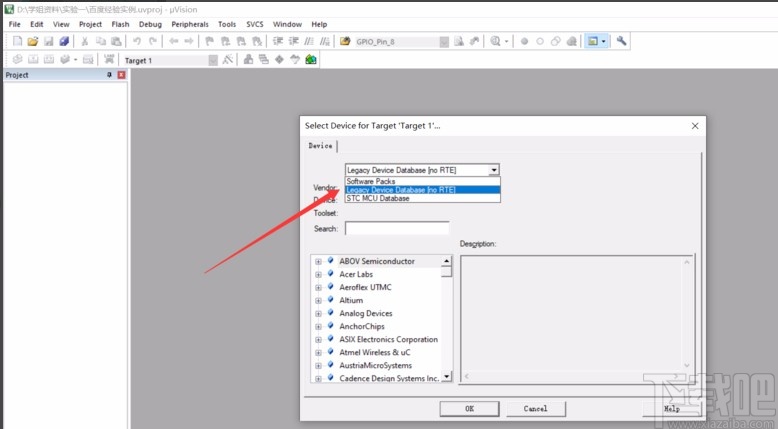Open the Flash menu
This screenshot has width=778, height=429.
pos(120,24)
